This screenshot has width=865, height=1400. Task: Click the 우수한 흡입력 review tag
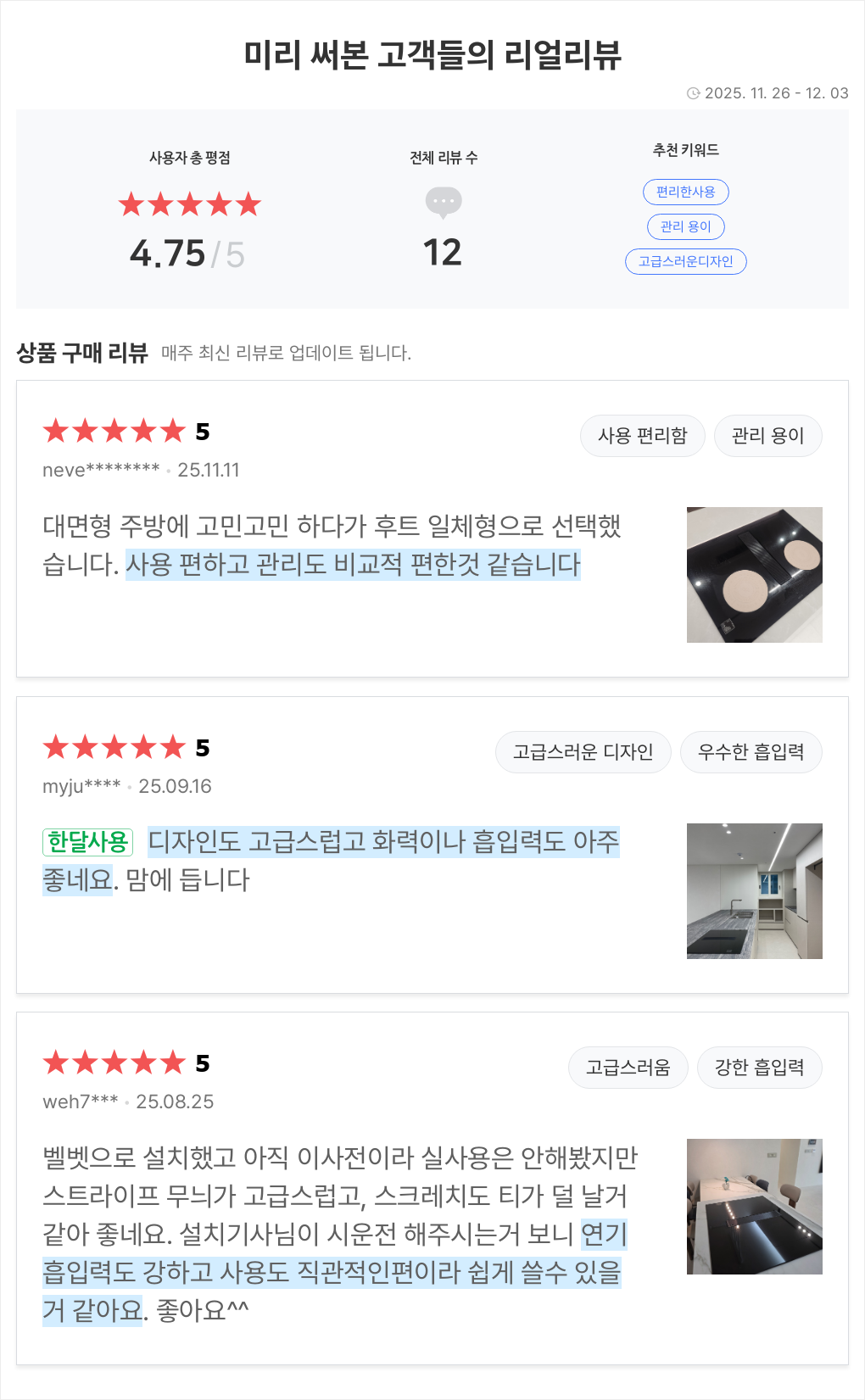(751, 752)
